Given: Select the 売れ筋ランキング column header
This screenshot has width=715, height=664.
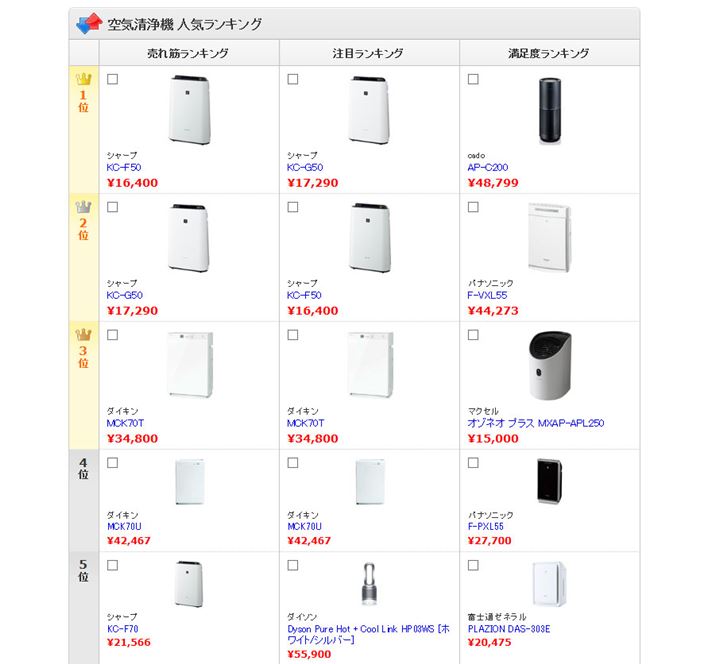Looking at the screenshot, I should [188, 53].
